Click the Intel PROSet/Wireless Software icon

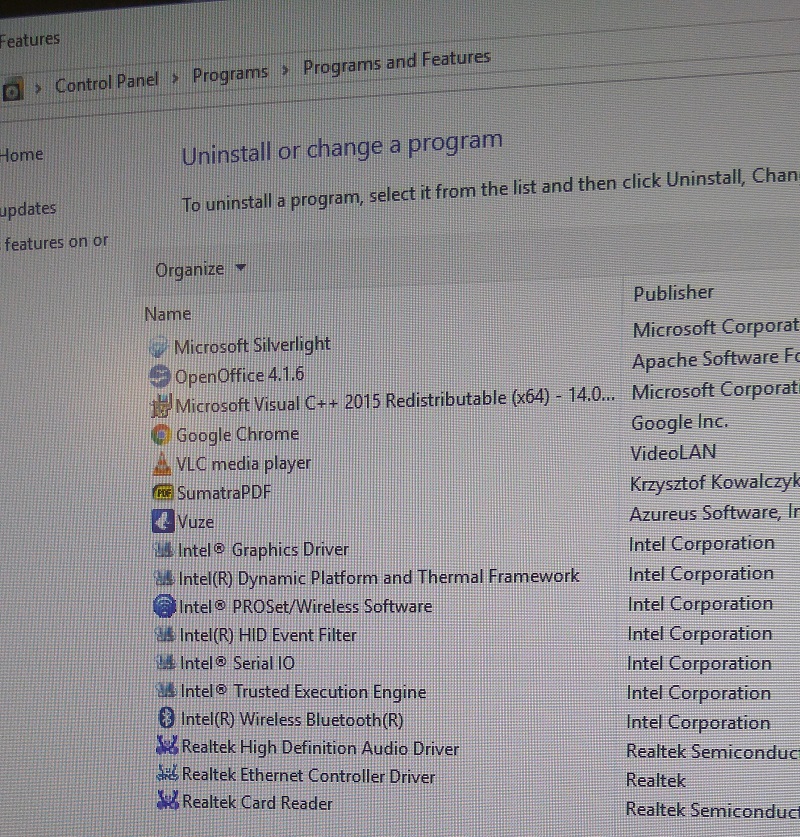(x=164, y=606)
